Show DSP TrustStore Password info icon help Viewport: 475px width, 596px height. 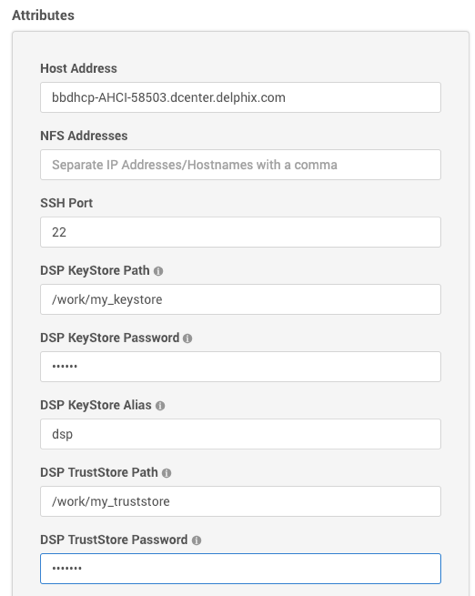pyautogui.click(x=196, y=540)
